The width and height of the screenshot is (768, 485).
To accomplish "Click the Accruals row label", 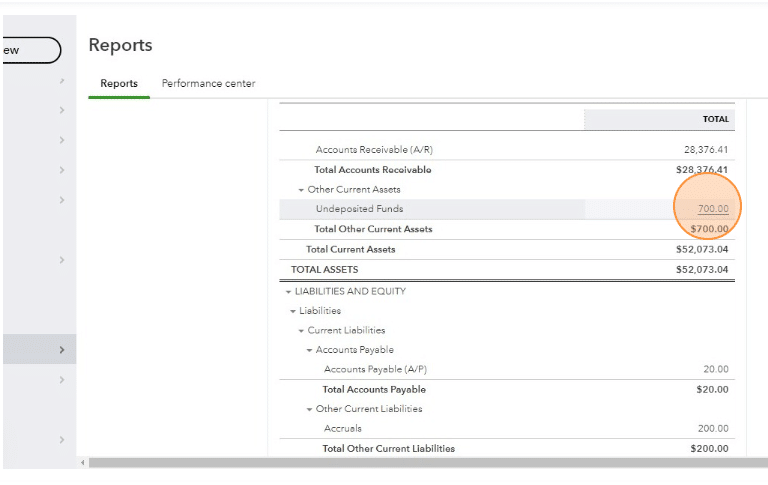I will pyautogui.click(x=342, y=428).
